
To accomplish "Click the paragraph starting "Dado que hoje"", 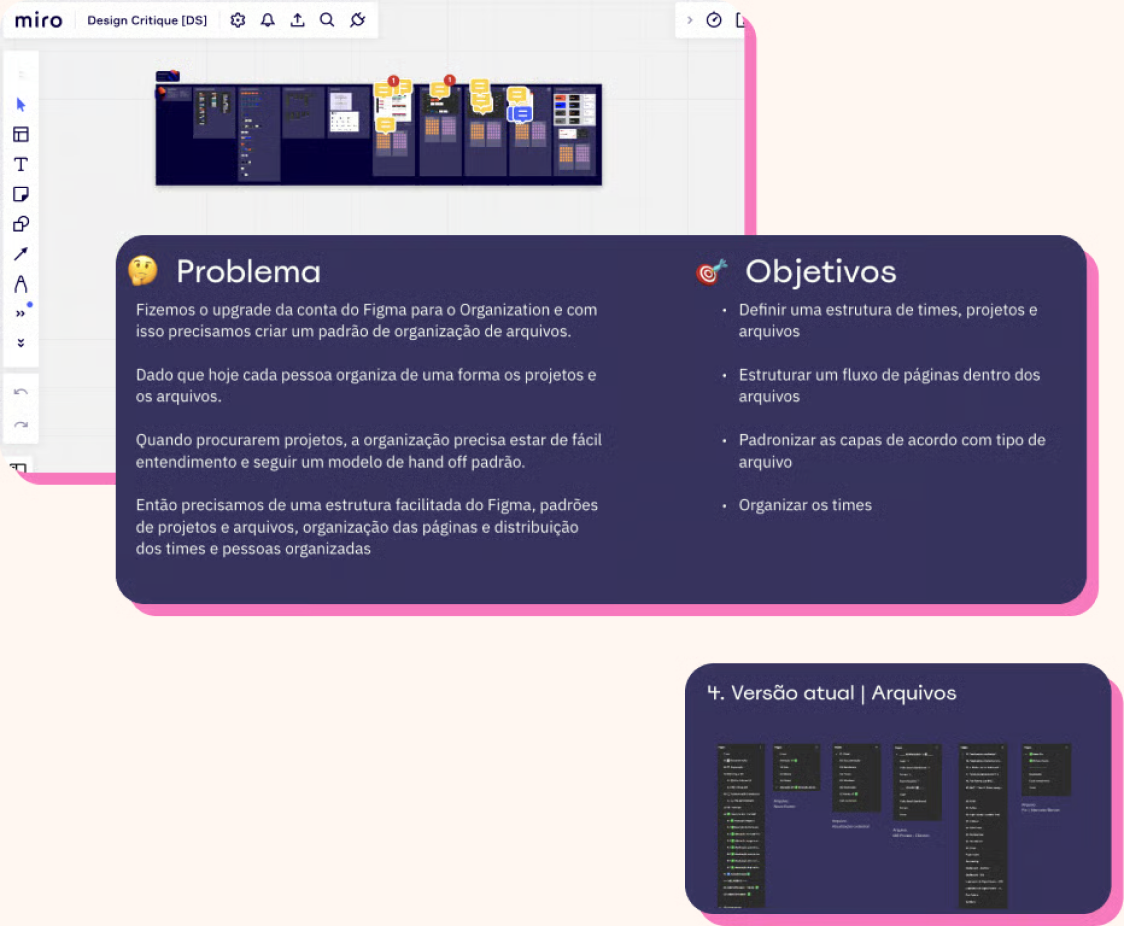I will pyautogui.click(x=366, y=386).
